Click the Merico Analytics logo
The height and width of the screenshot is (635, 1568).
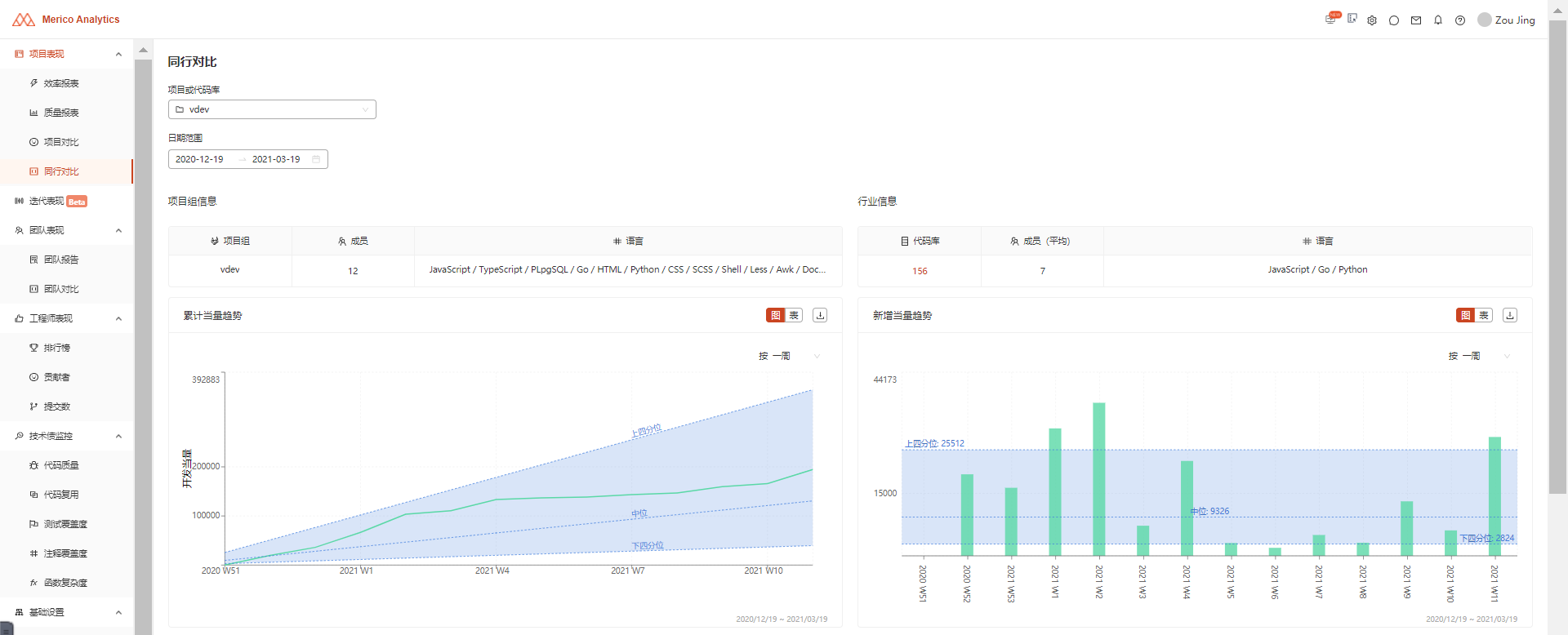pos(65,19)
